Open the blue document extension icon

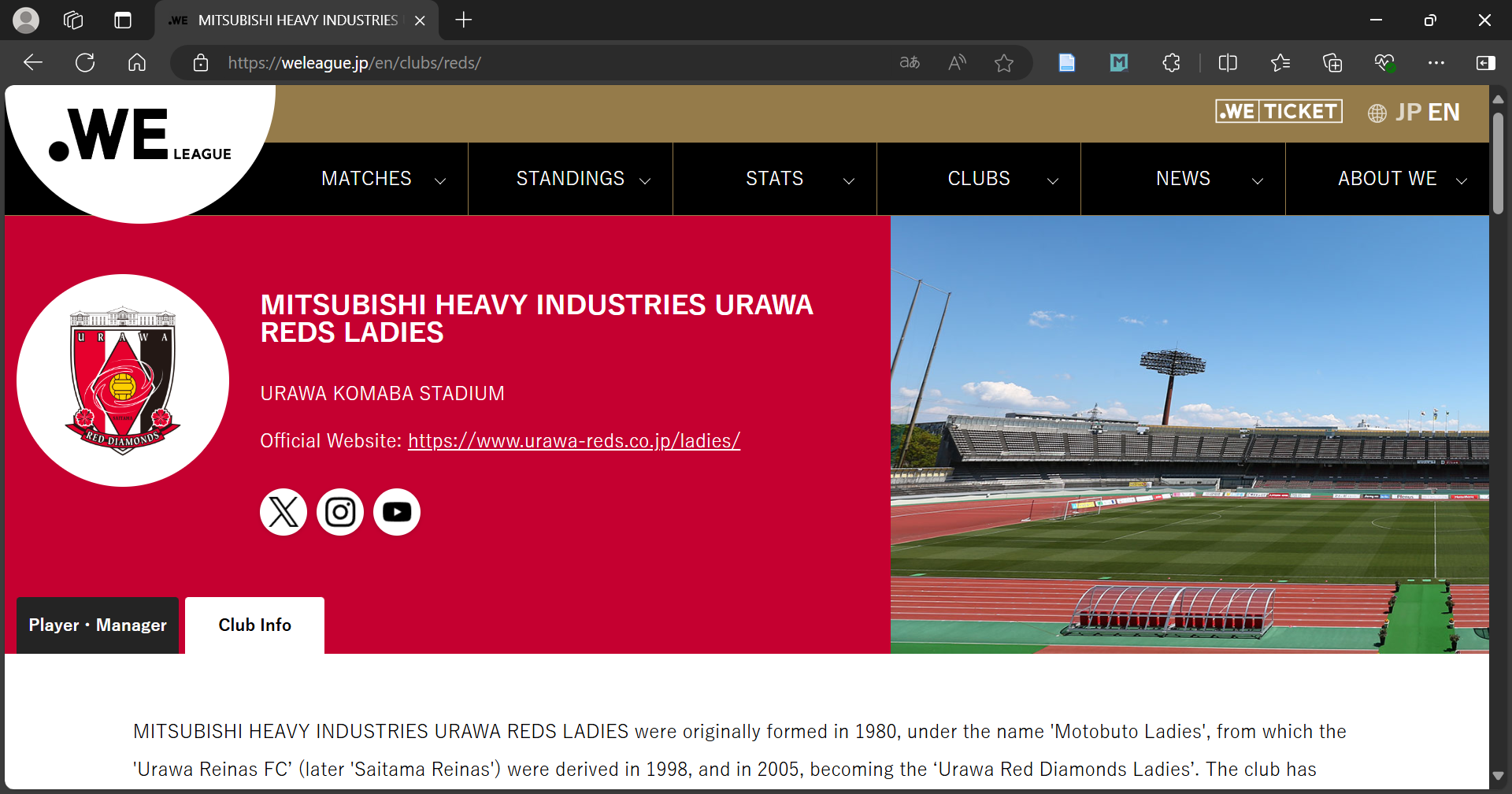(1067, 62)
